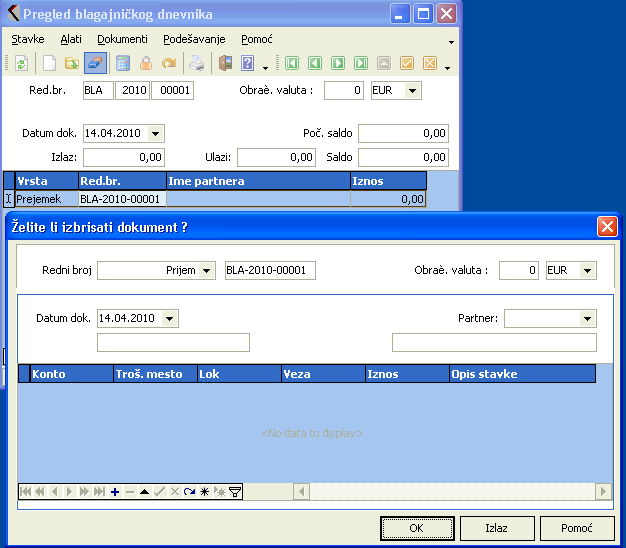Click the new document icon
The image size is (626, 548).
coord(48,64)
